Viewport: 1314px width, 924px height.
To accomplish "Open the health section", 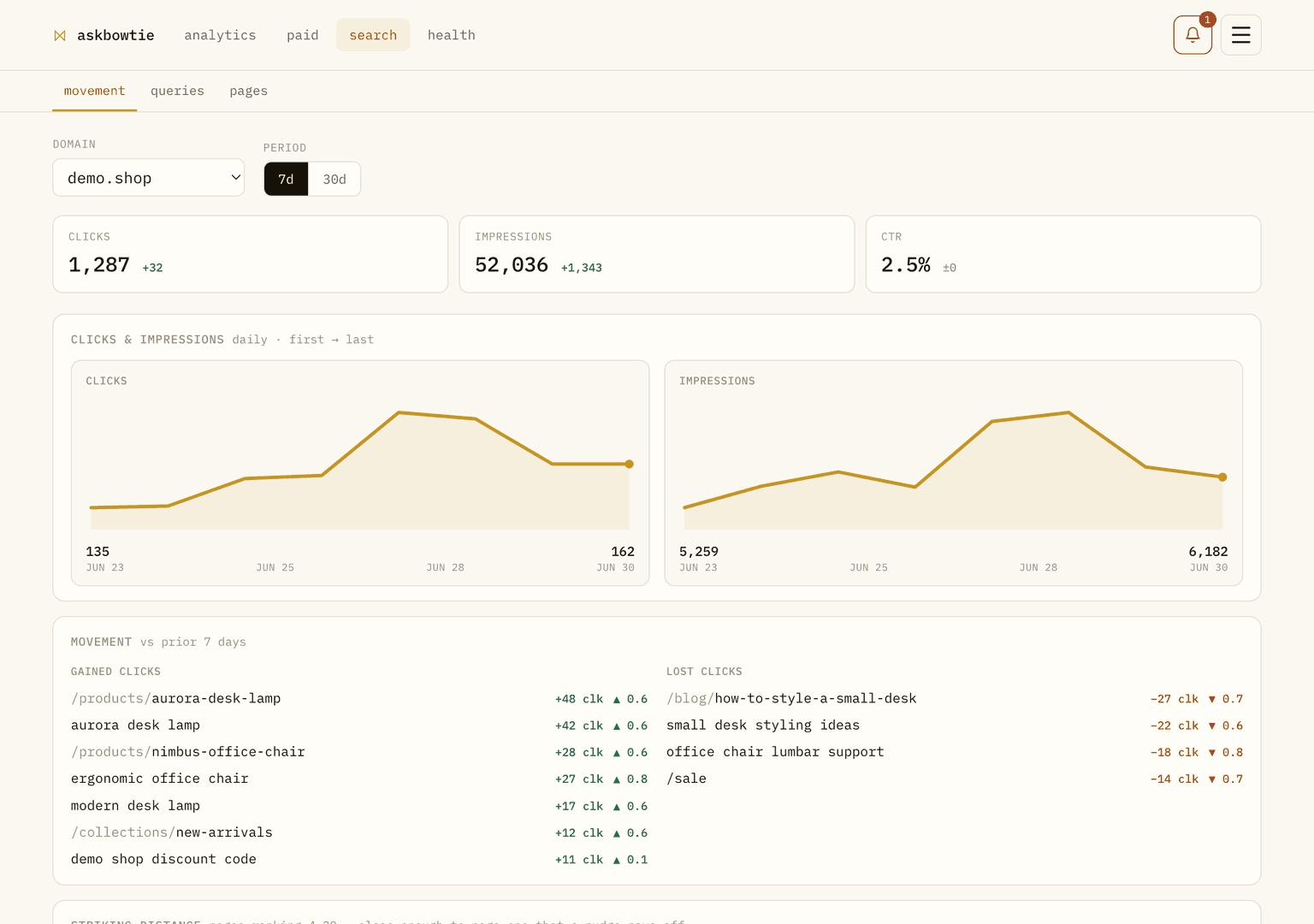I will 452,35.
